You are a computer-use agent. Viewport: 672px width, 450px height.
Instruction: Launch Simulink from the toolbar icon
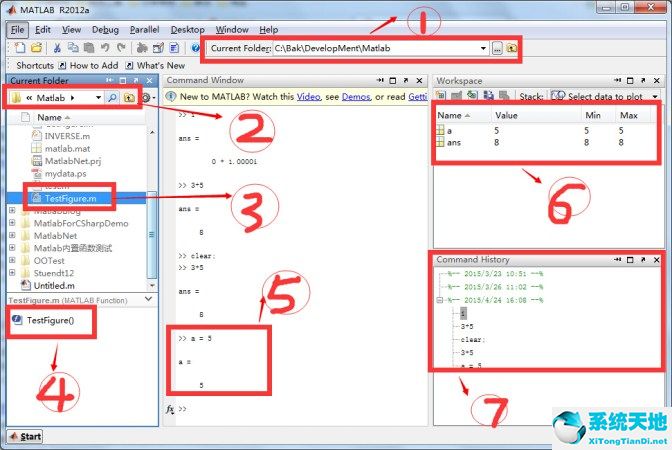142,48
